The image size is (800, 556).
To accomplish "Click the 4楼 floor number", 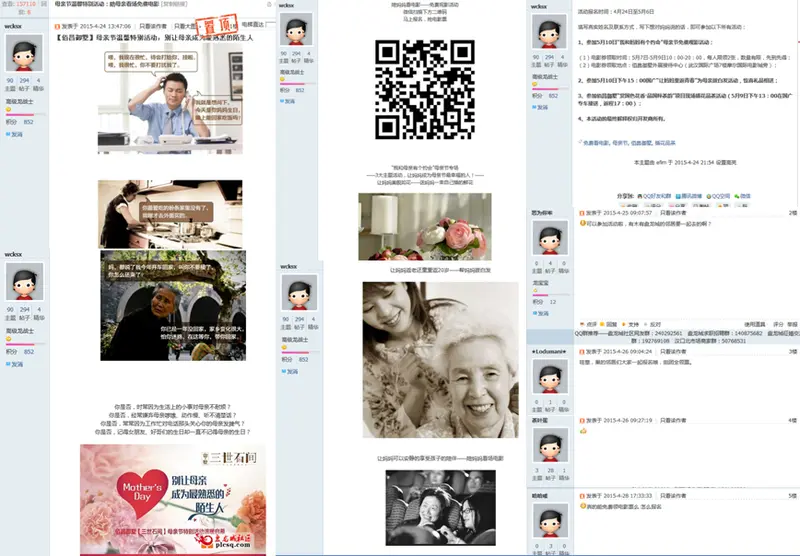I will [792, 420].
